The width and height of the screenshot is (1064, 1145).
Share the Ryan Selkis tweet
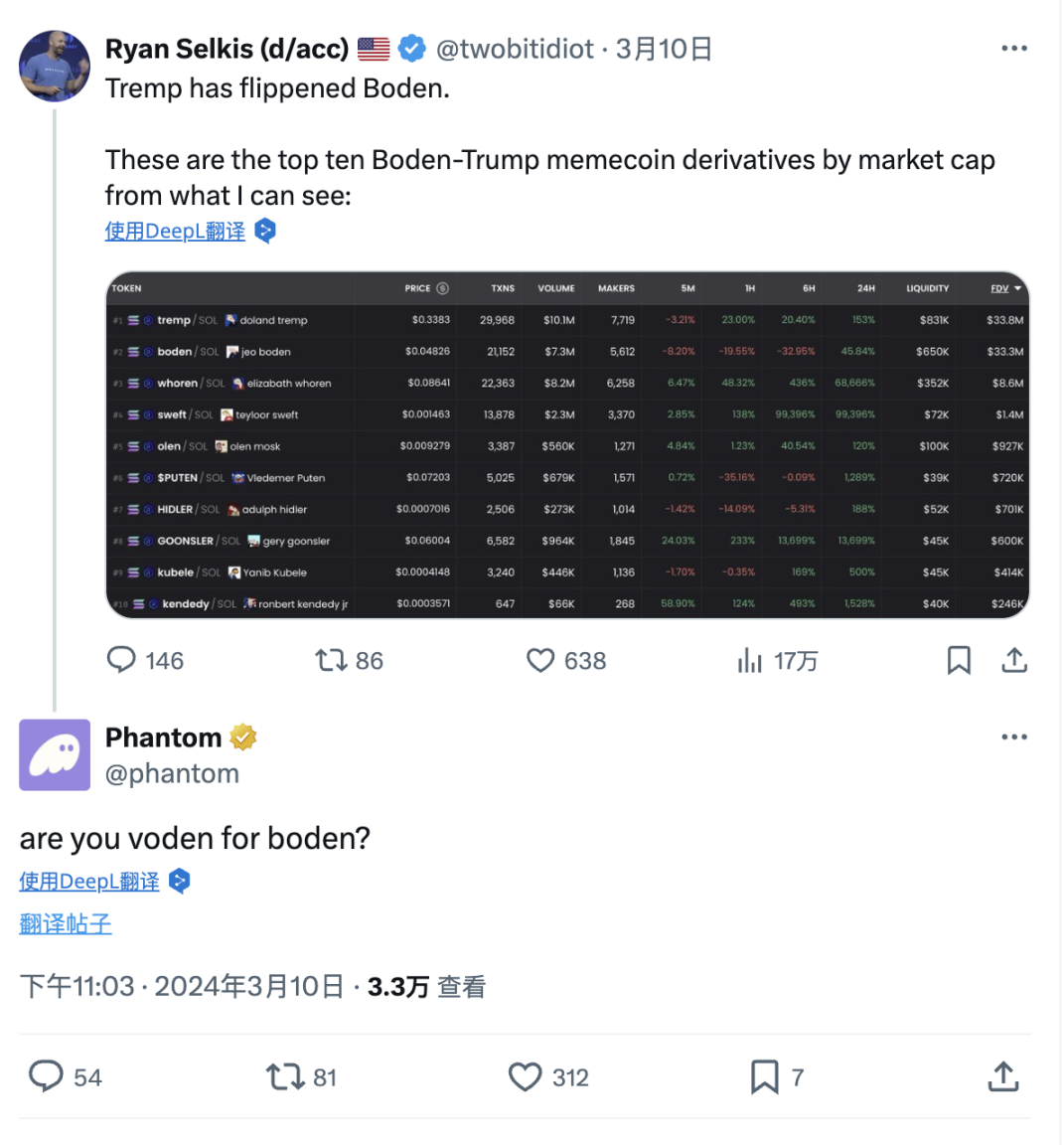[x=1014, y=660]
